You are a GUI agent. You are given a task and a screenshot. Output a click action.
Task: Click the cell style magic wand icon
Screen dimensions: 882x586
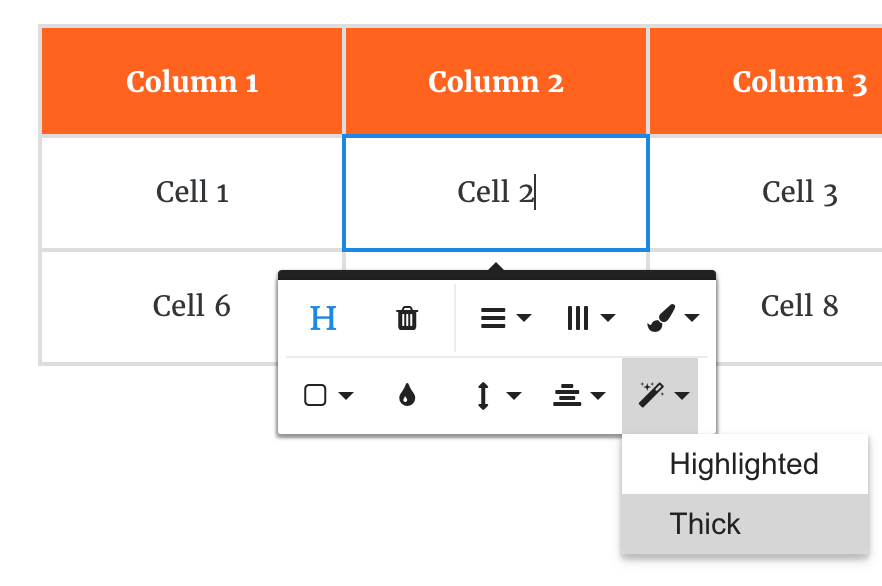pos(652,396)
